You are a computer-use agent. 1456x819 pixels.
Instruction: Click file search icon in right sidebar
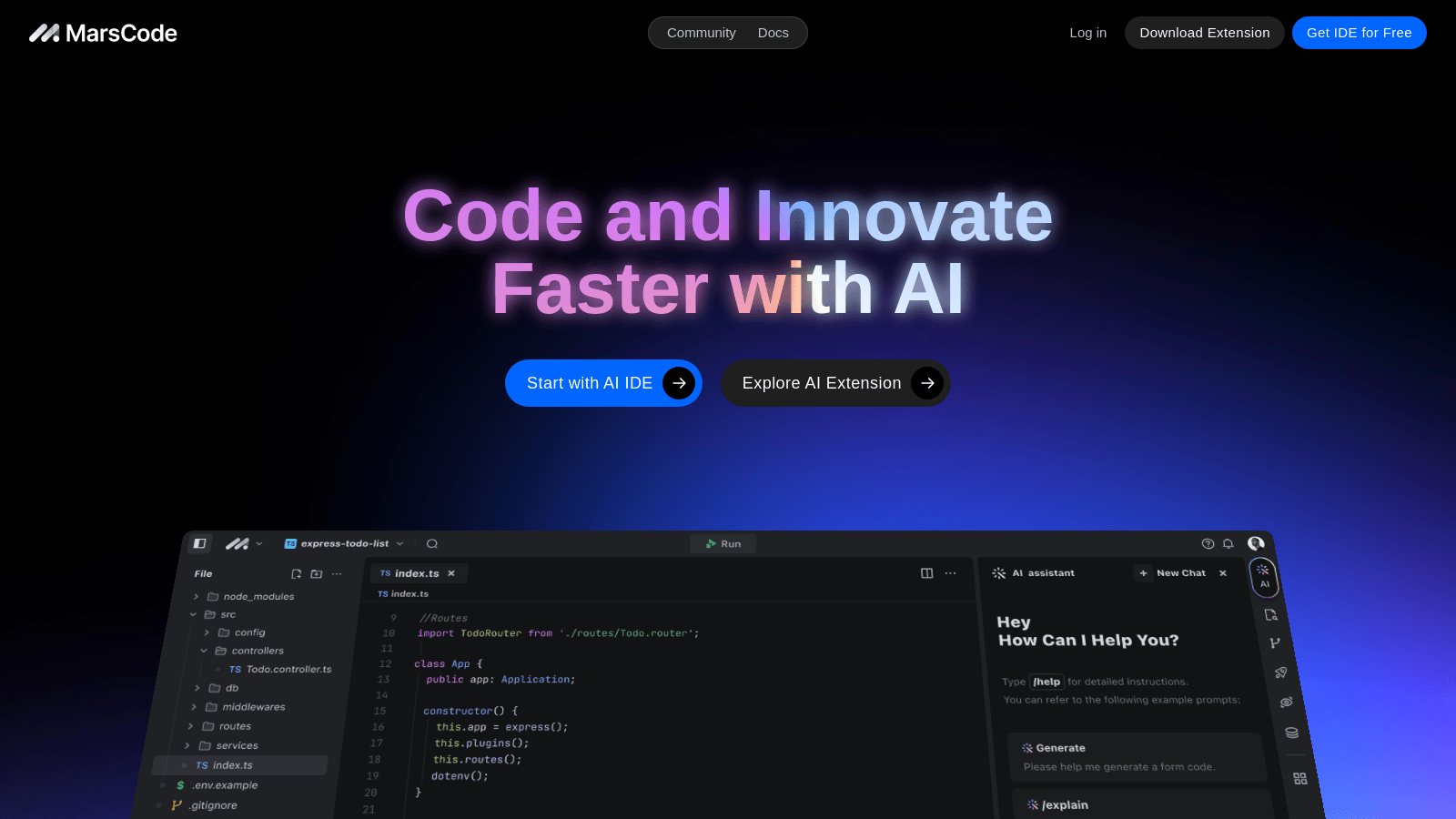[1271, 615]
